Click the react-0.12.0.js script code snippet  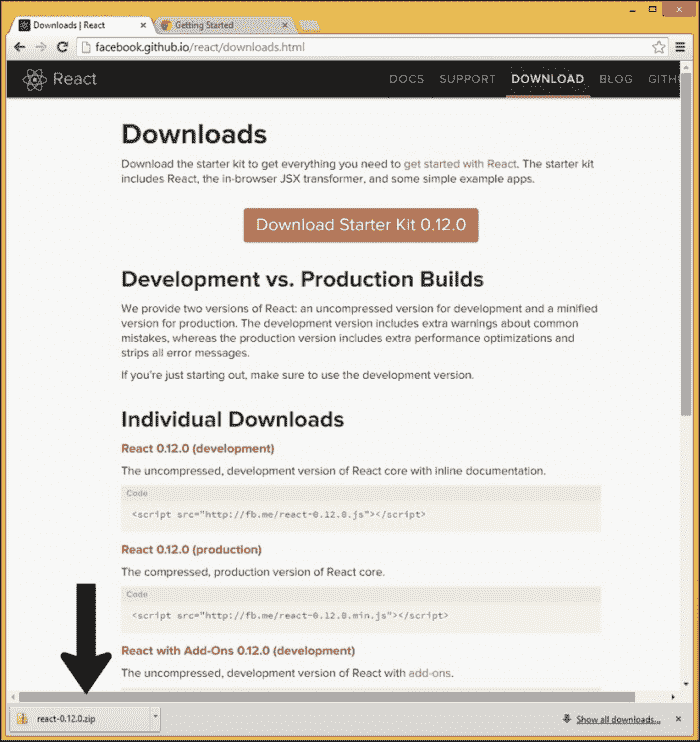tap(278, 514)
